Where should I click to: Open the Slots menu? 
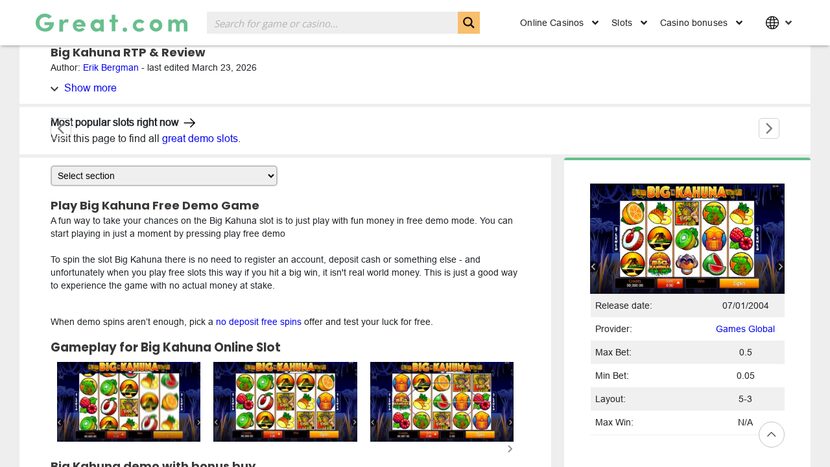point(629,23)
